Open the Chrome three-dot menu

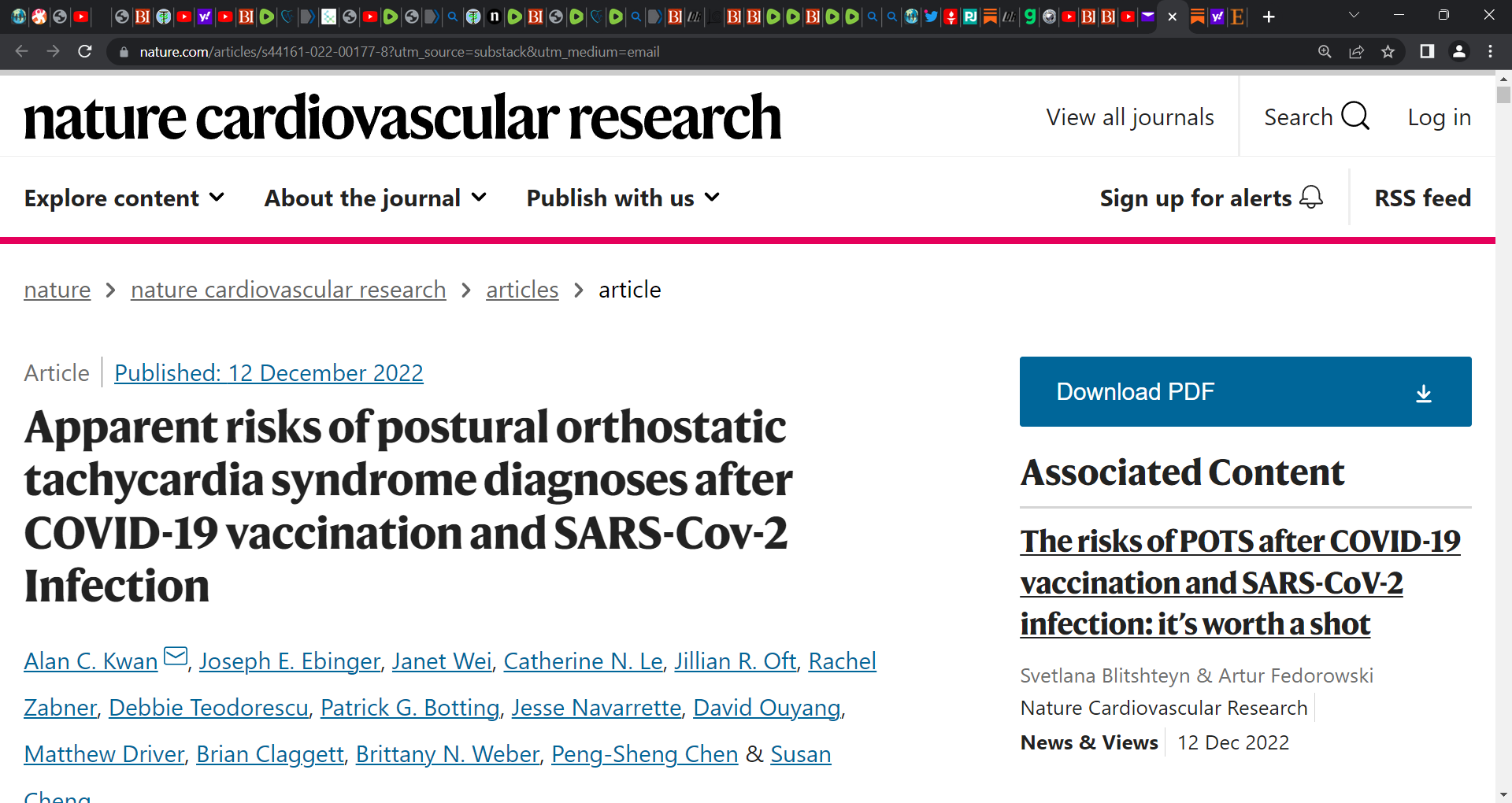click(x=1490, y=51)
